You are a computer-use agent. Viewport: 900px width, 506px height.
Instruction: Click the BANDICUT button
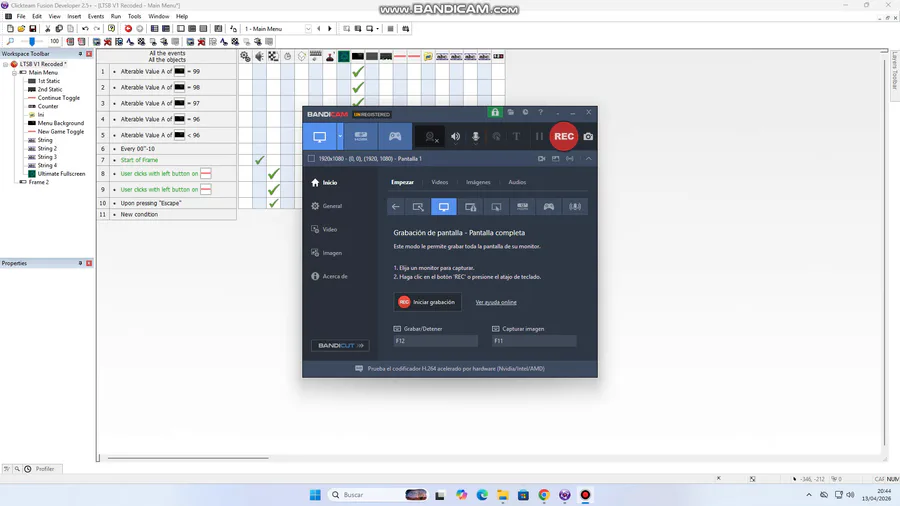pos(340,345)
